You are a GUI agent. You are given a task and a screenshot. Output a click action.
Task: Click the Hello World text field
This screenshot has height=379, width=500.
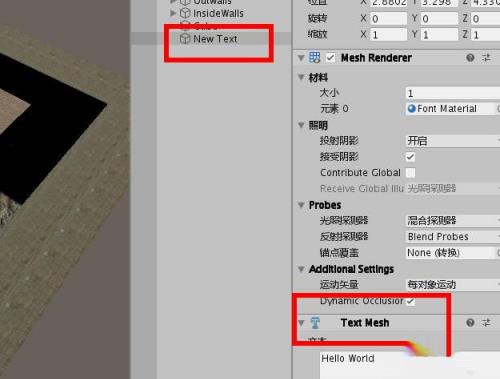[x=410, y=365]
